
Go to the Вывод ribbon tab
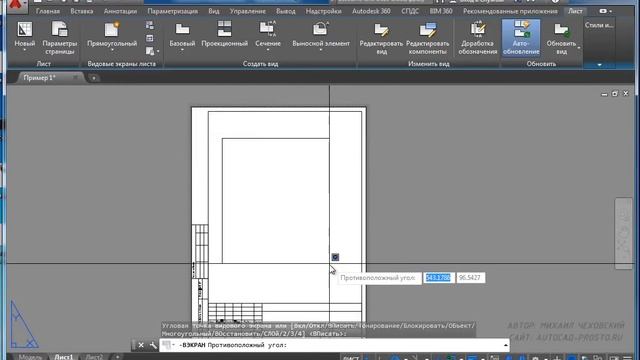coord(286,11)
